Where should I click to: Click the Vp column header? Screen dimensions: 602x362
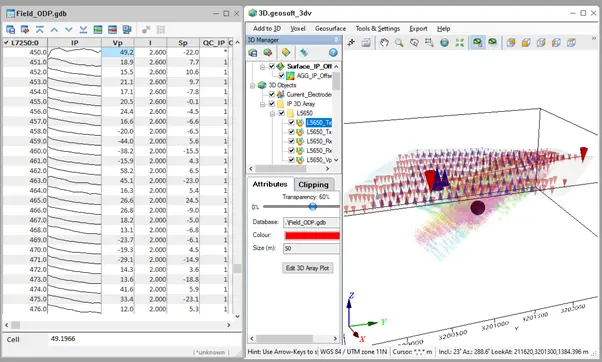117,43
